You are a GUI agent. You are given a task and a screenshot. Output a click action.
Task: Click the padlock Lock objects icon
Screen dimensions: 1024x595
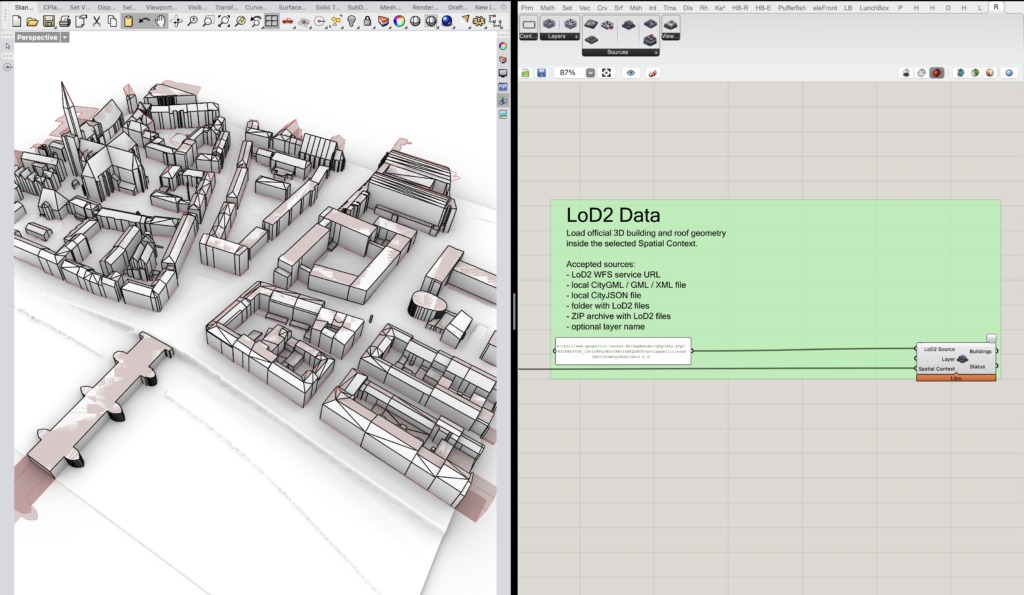point(367,22)
